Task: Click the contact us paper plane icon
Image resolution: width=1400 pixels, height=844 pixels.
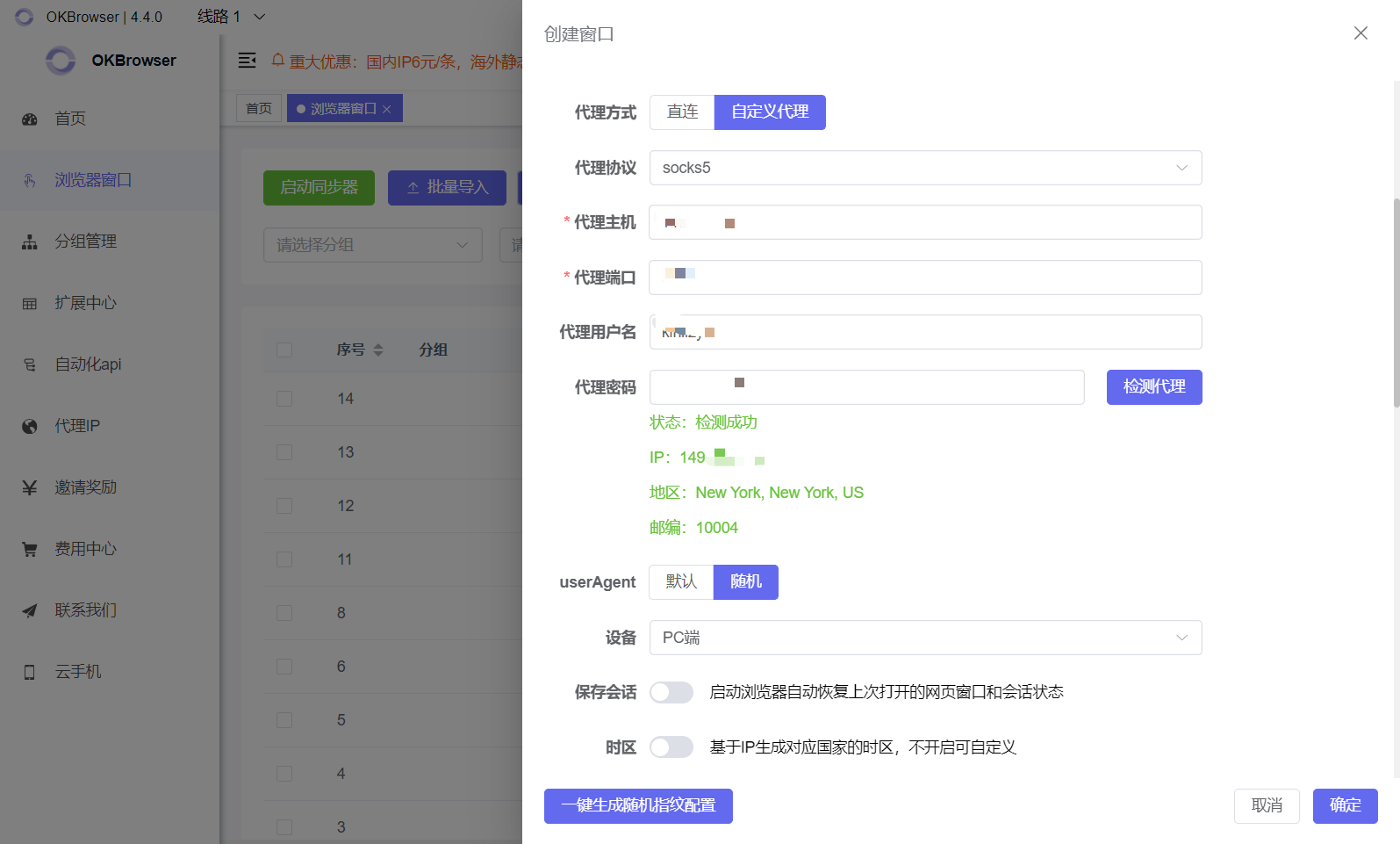Action: point(30,611)
